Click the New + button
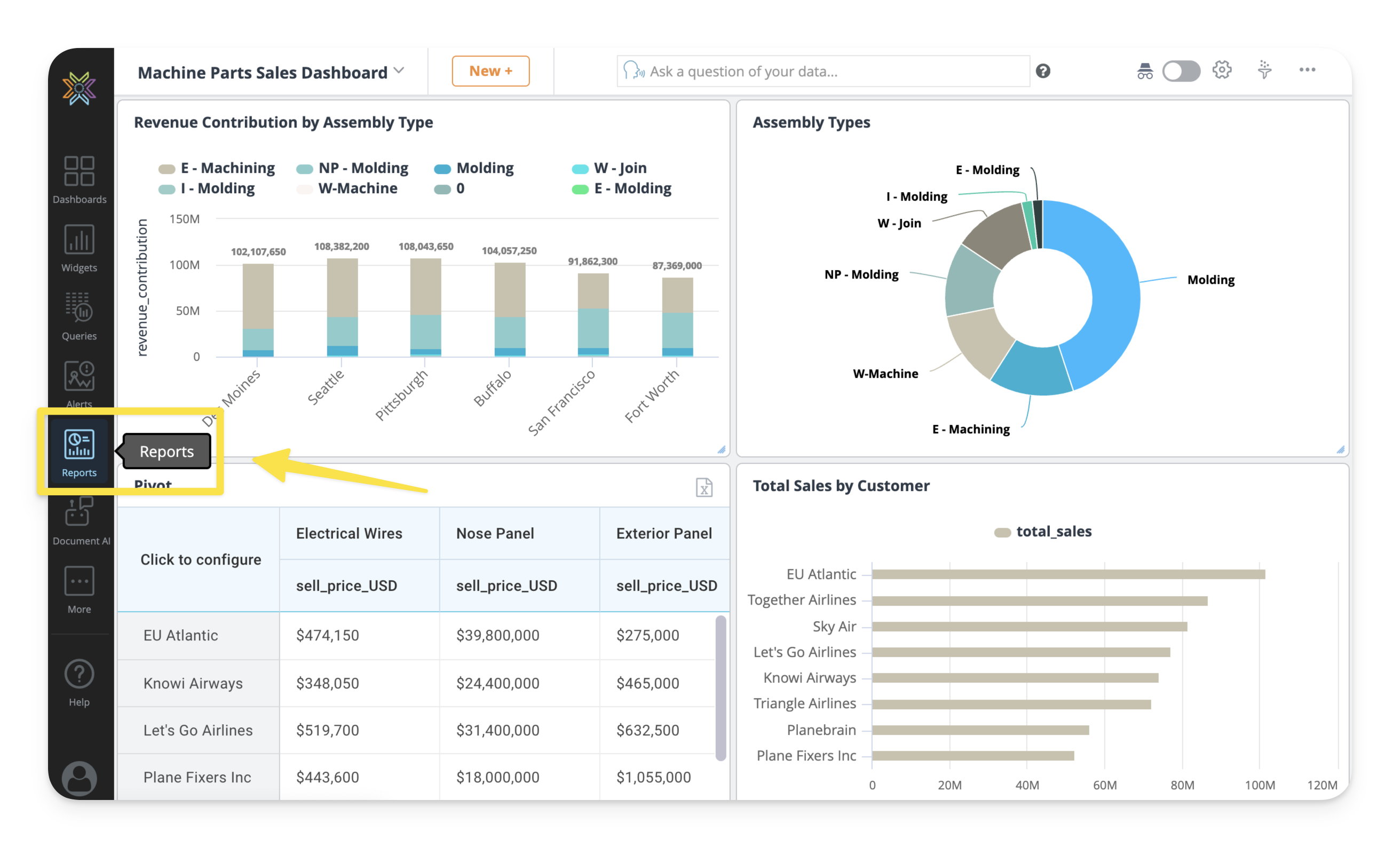Screen dimensions: 1400x848 (x=491, y=71)
